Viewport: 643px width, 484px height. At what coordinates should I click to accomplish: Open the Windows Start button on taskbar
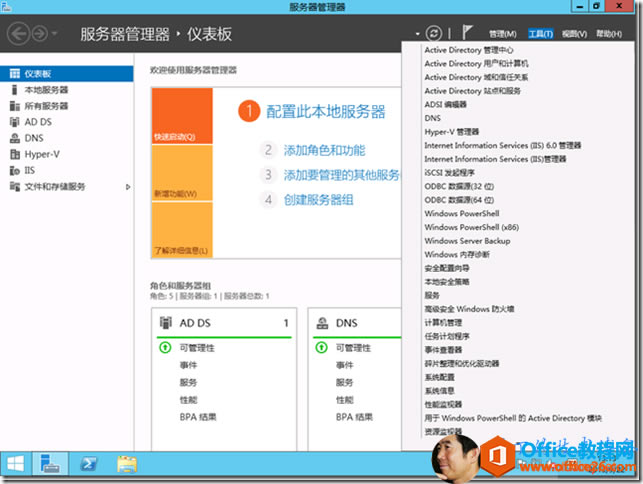click(16, 464)
